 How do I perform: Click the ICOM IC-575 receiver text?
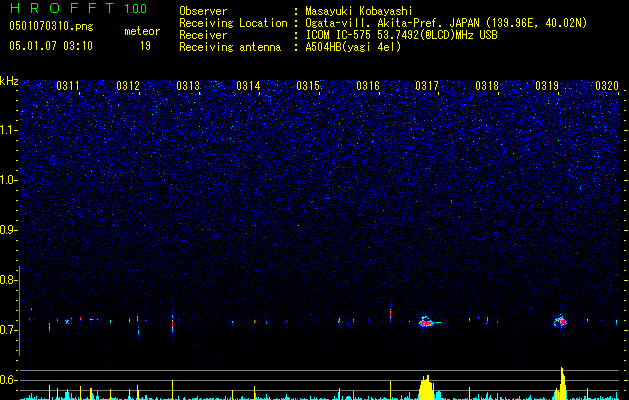point(402,35)
